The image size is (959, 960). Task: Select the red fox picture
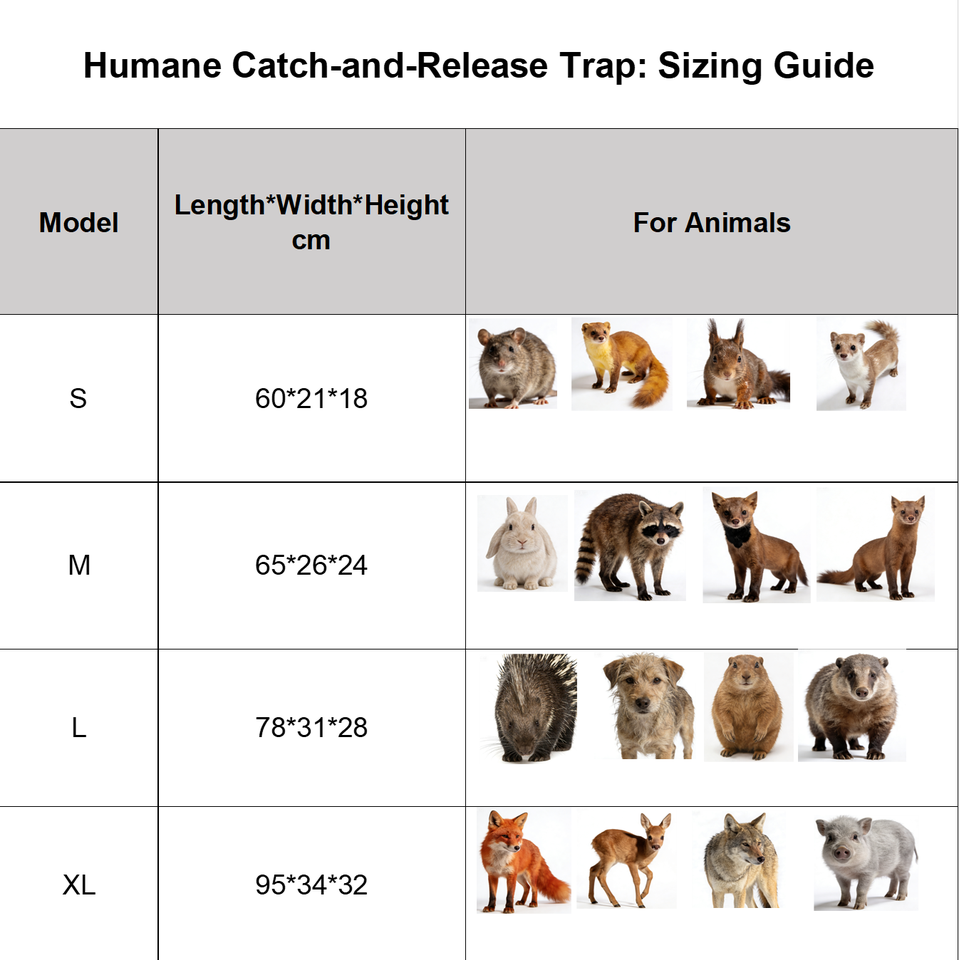click(524, 860)
